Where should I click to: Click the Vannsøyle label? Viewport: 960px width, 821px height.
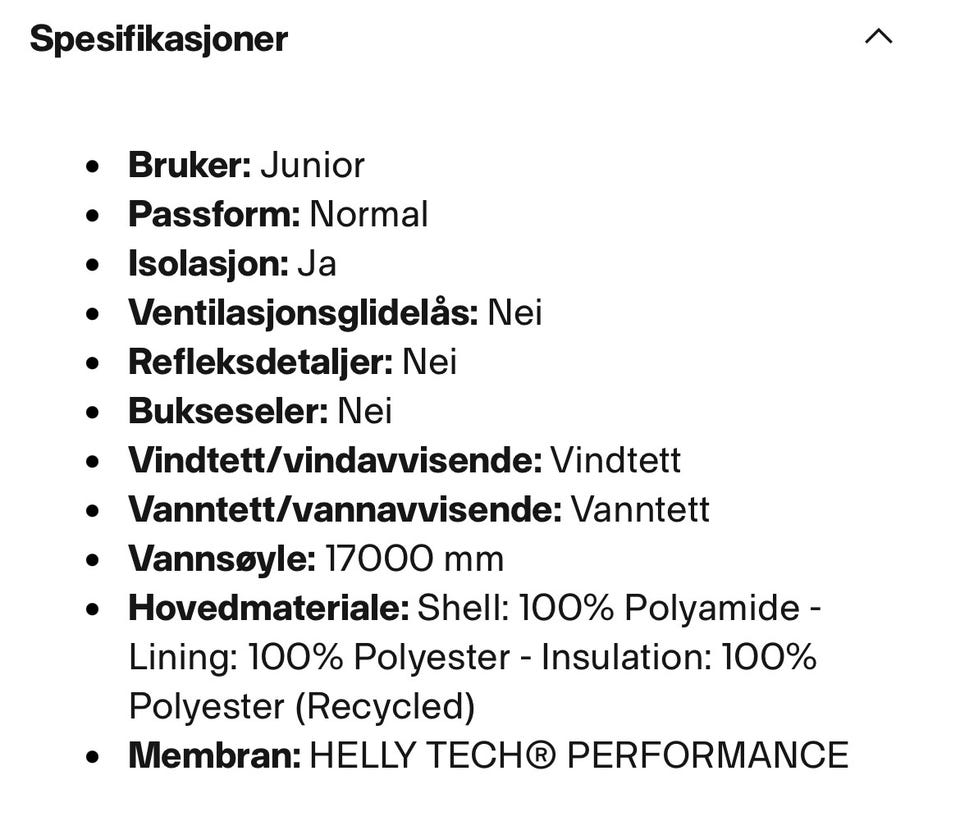coord(222,558)
